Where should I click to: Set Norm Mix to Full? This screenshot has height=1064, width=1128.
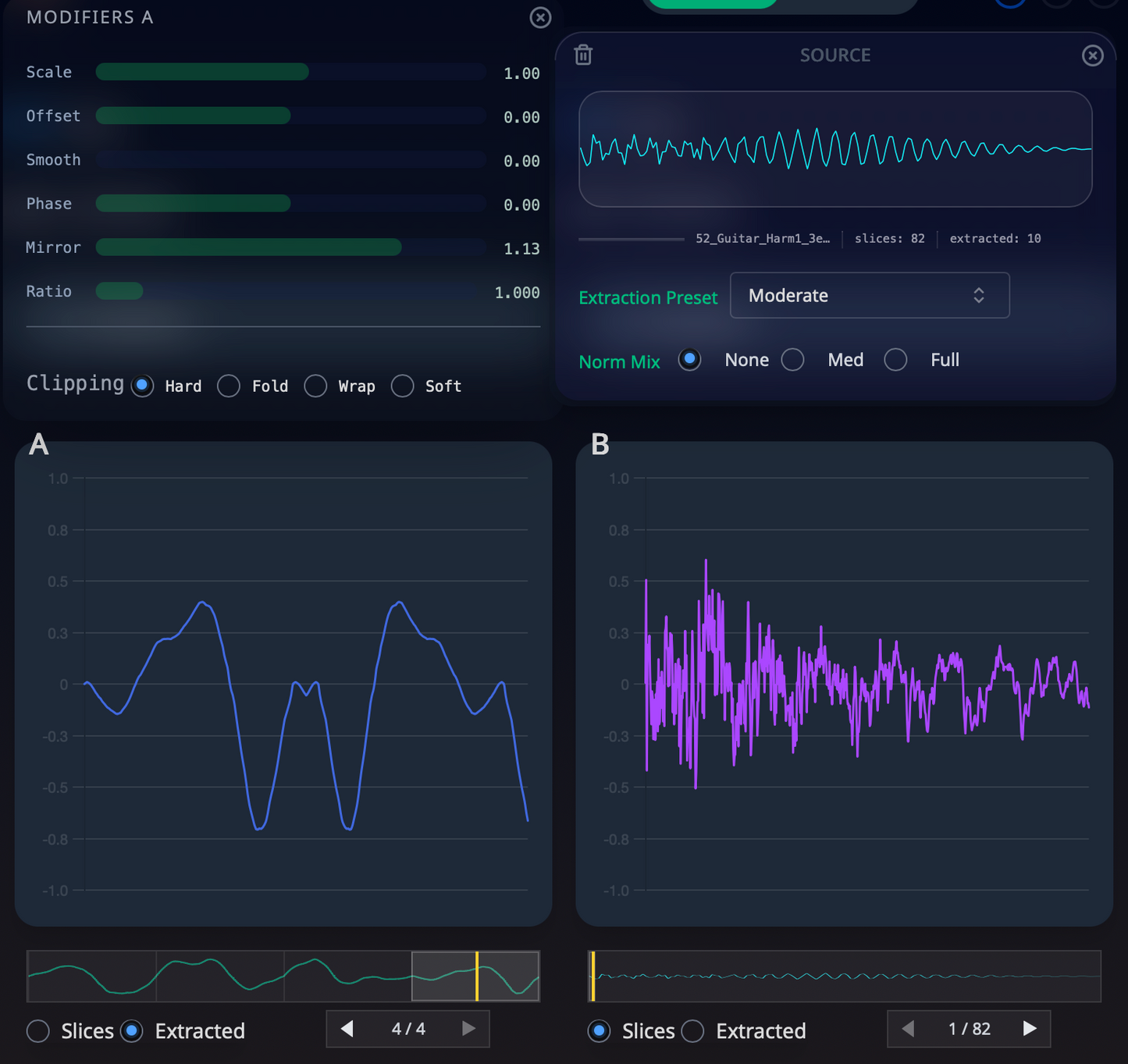(895, 360)
